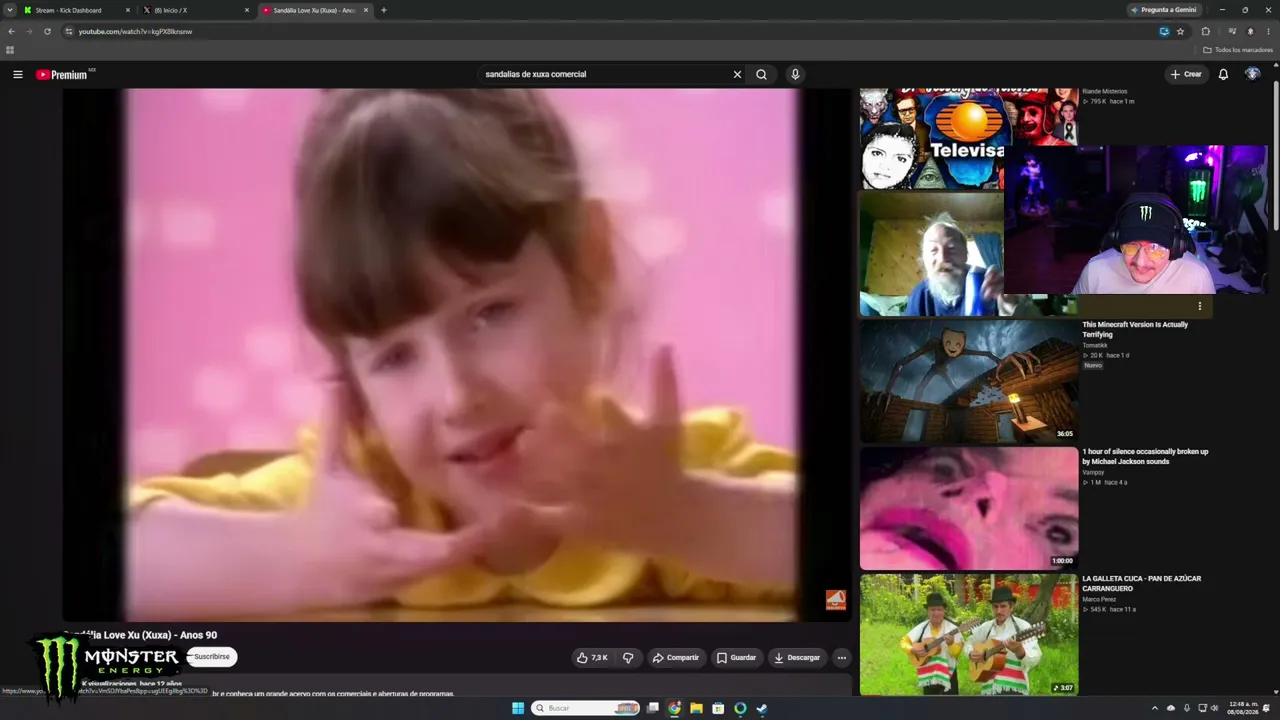Open File Explorer from the taskbar
Screen dimensions: 1280x720
click(x=696, y=708)
